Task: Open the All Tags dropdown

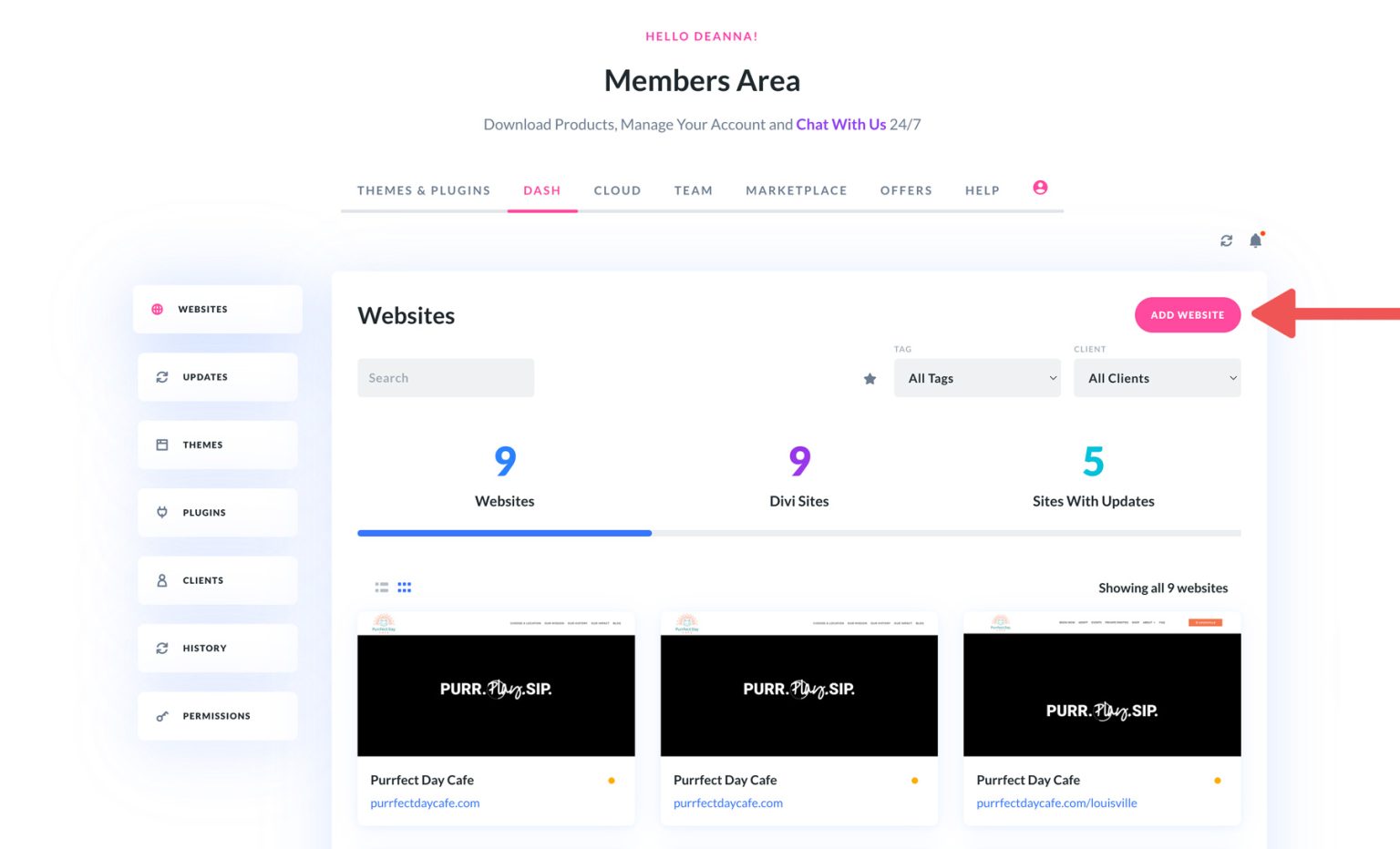Action: click(977, 377)
